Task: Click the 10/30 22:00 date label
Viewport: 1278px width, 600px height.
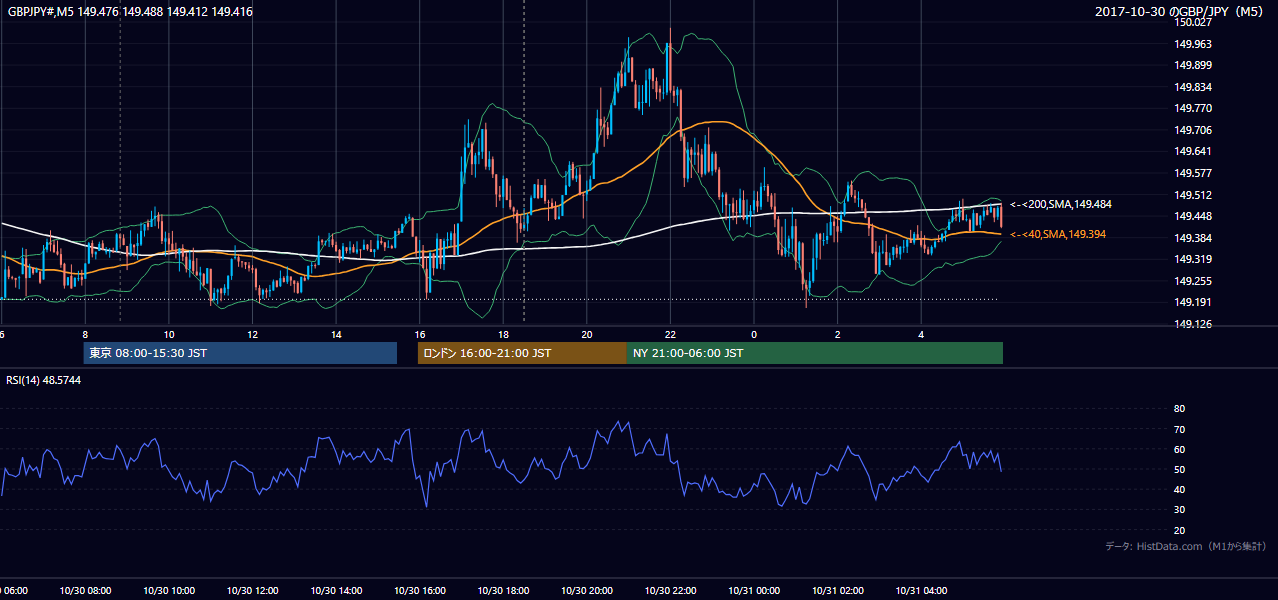Action: [670, 591]
